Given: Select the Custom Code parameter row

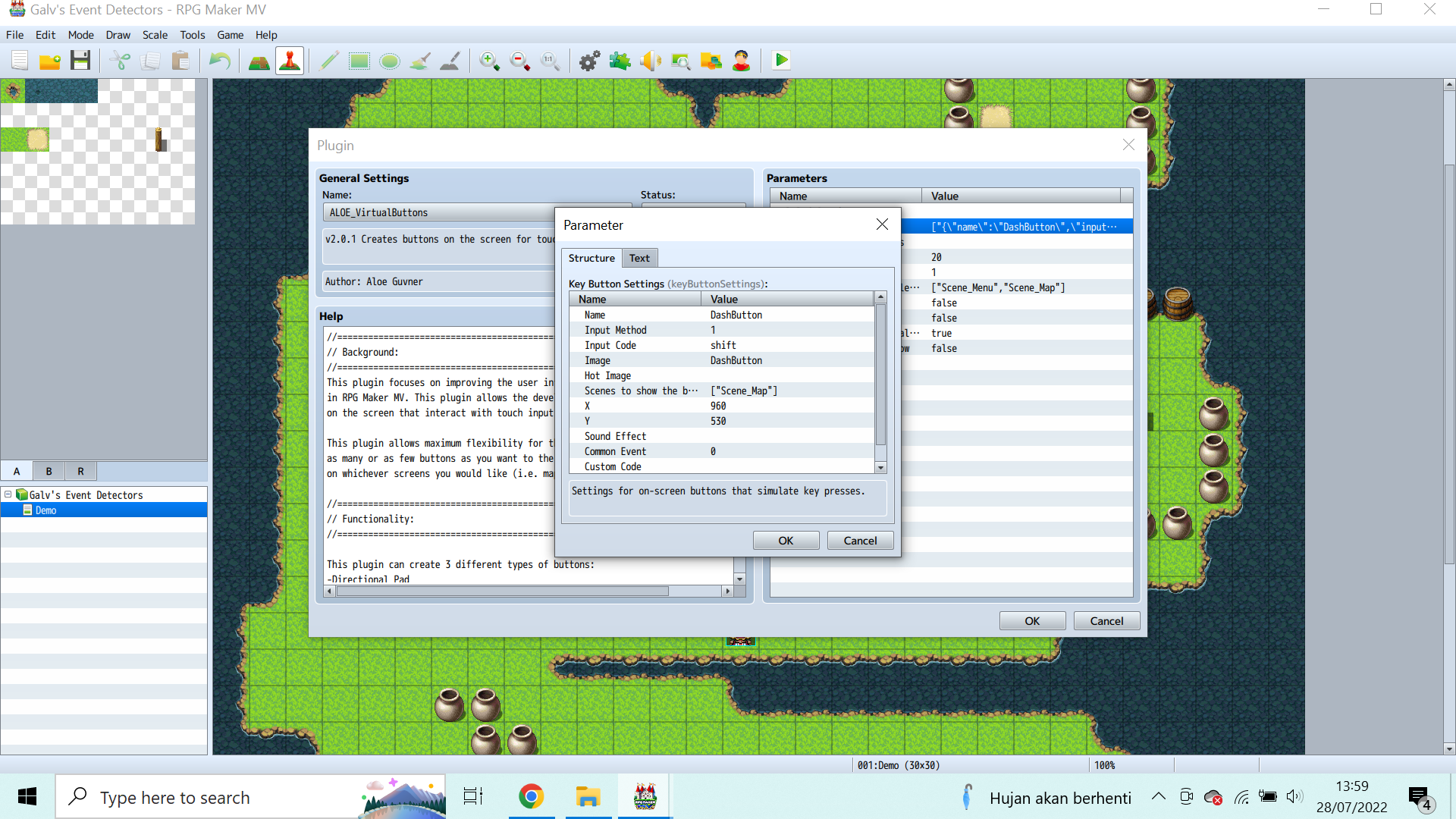Looking at the screenshot, I should [x=722, y=466].
